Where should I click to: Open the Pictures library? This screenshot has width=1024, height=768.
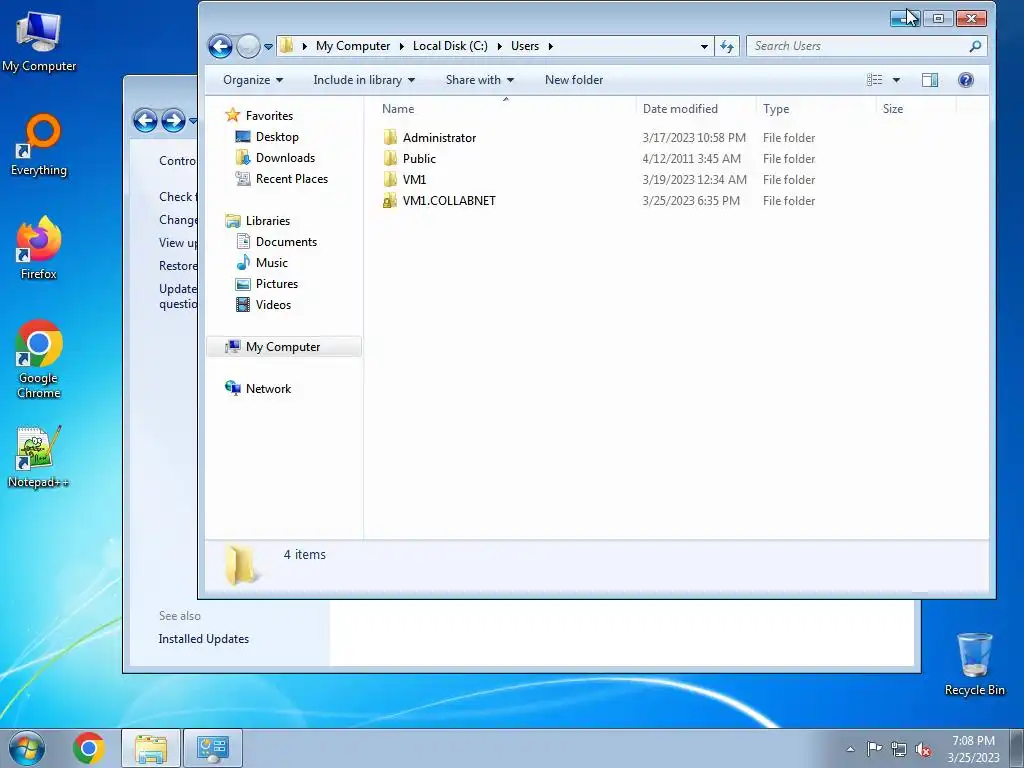277,283
